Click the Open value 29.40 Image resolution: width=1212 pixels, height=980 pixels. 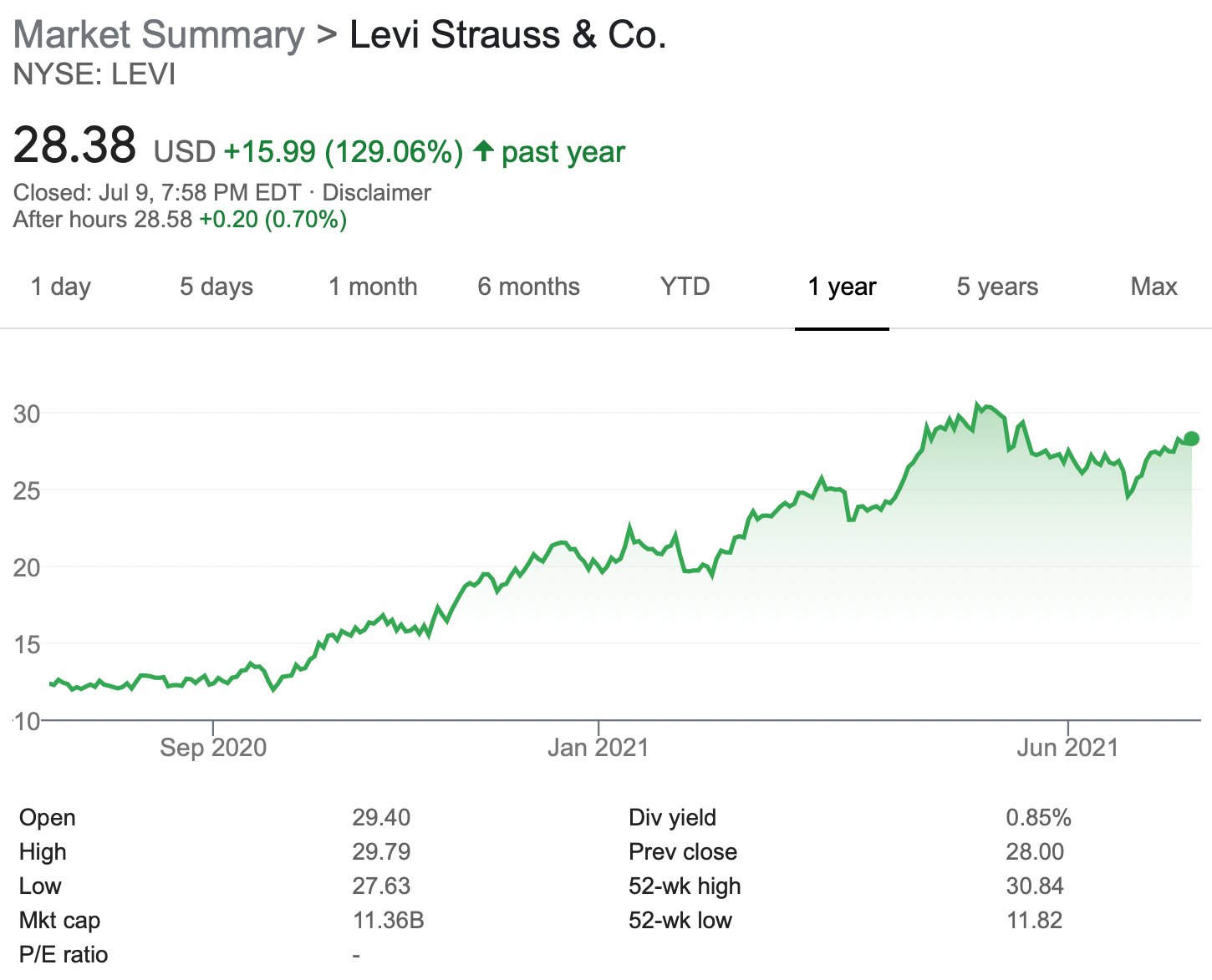pos(381,817)
